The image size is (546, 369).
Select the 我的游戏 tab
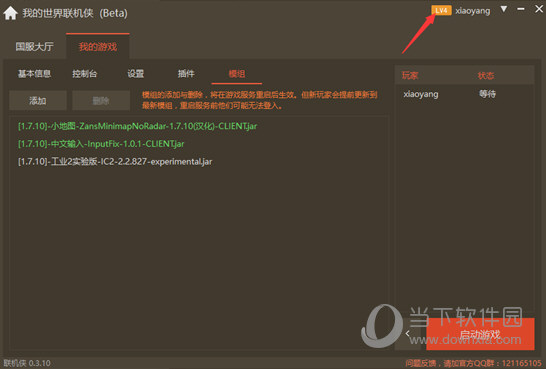click(98, 46)
